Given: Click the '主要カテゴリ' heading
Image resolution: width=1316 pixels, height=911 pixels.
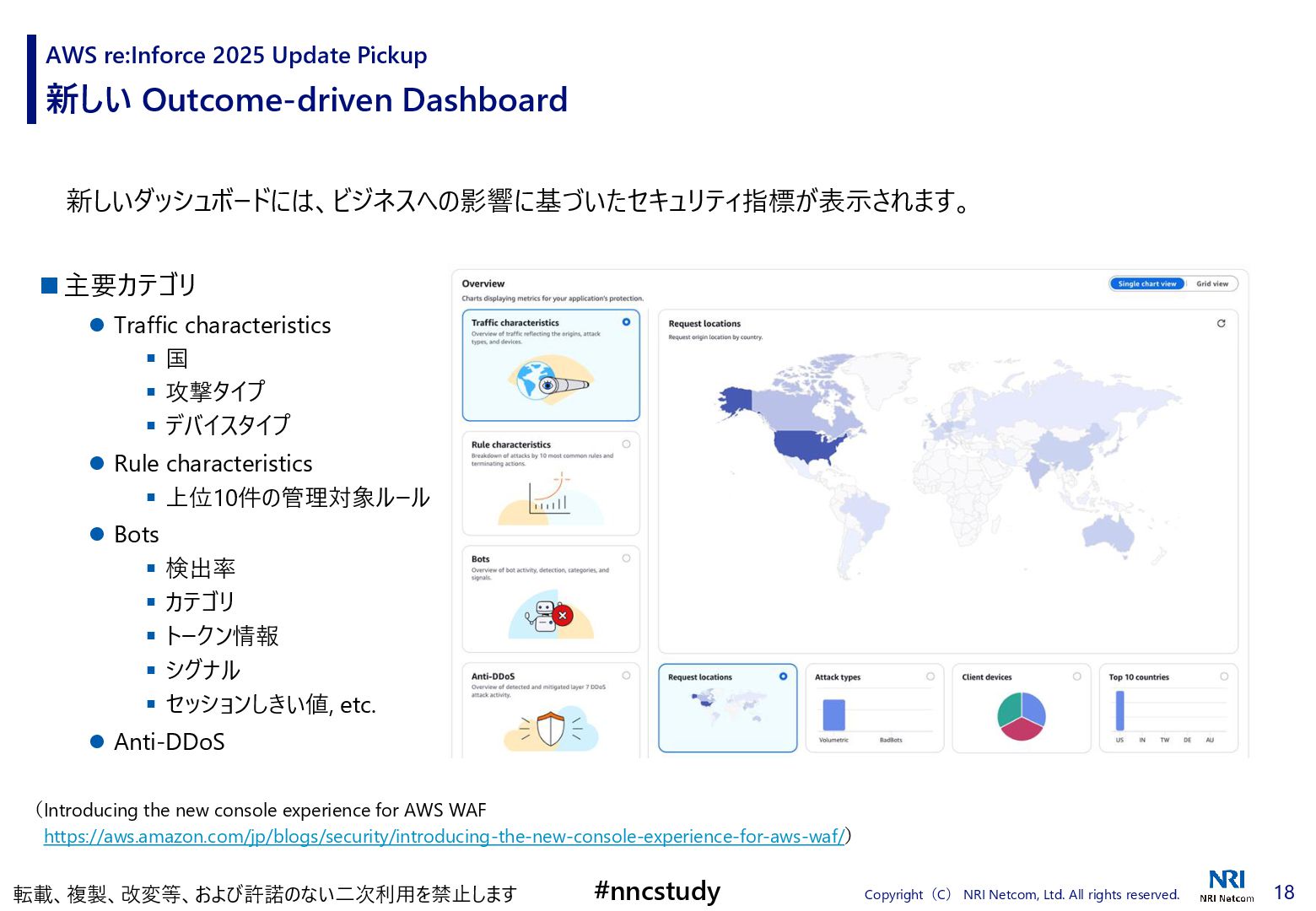Looking at the screenshot, I should [130, 285].
